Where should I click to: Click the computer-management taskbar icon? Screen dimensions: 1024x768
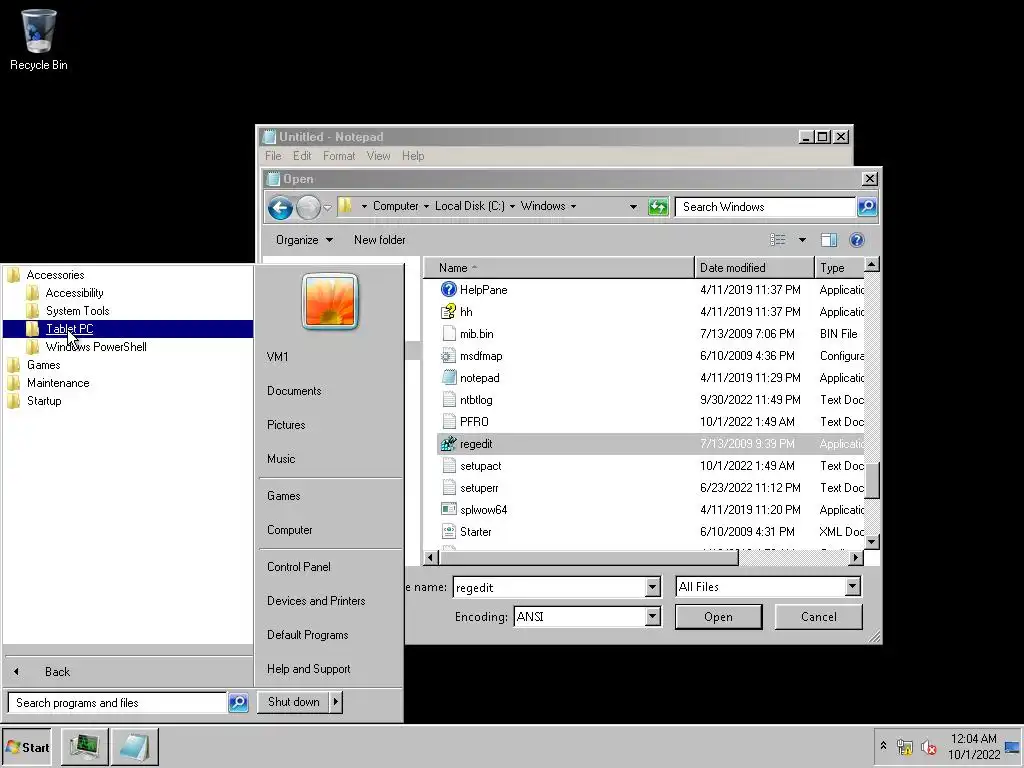coord(85,746)
